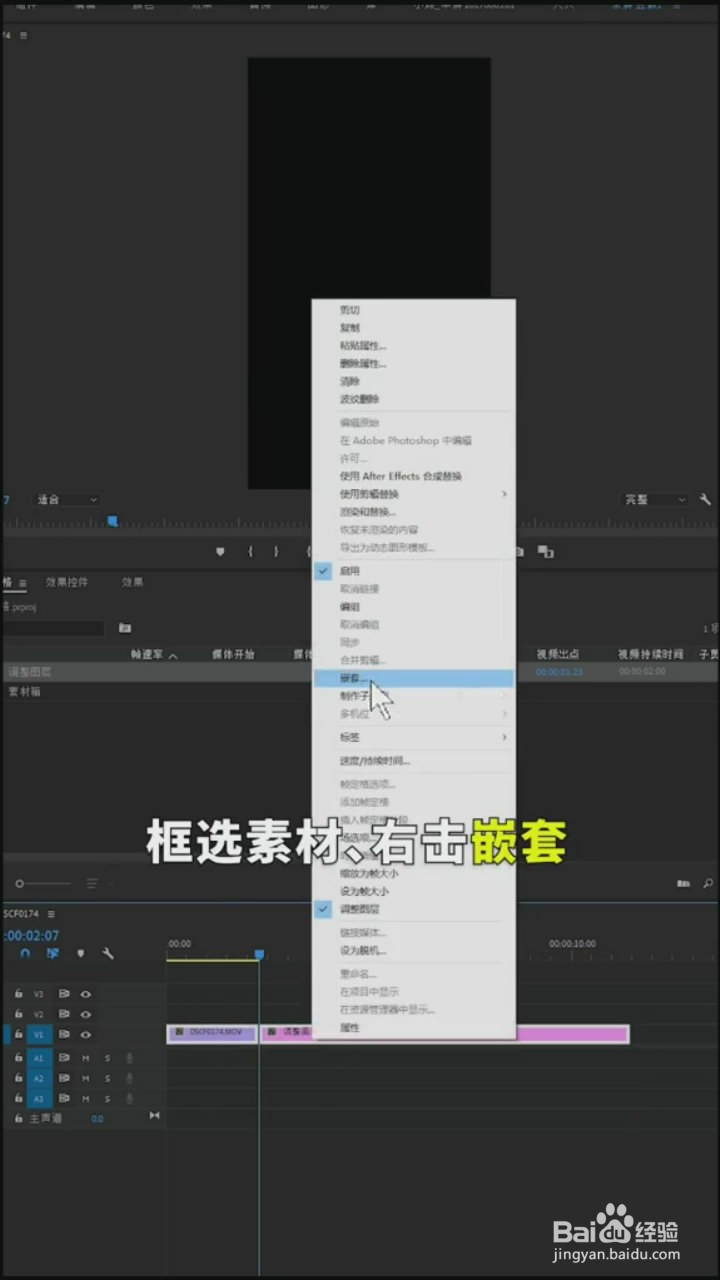The height and width of the screenshot is (1280, 720).
Task: Click the Mark In bracket button
Action: (250, 551)
